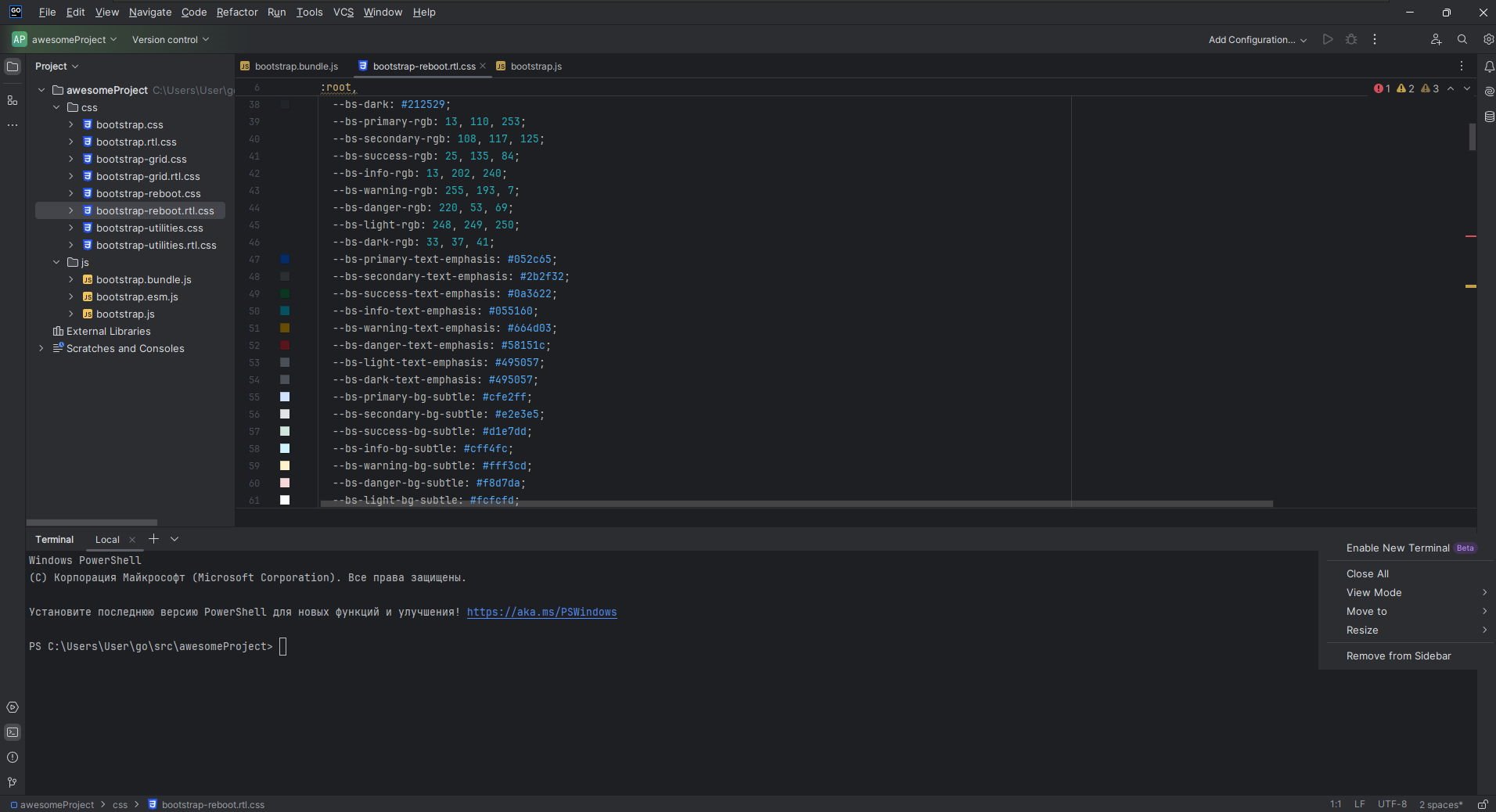
Task: Open Version control dropdown
Action: 170,39
